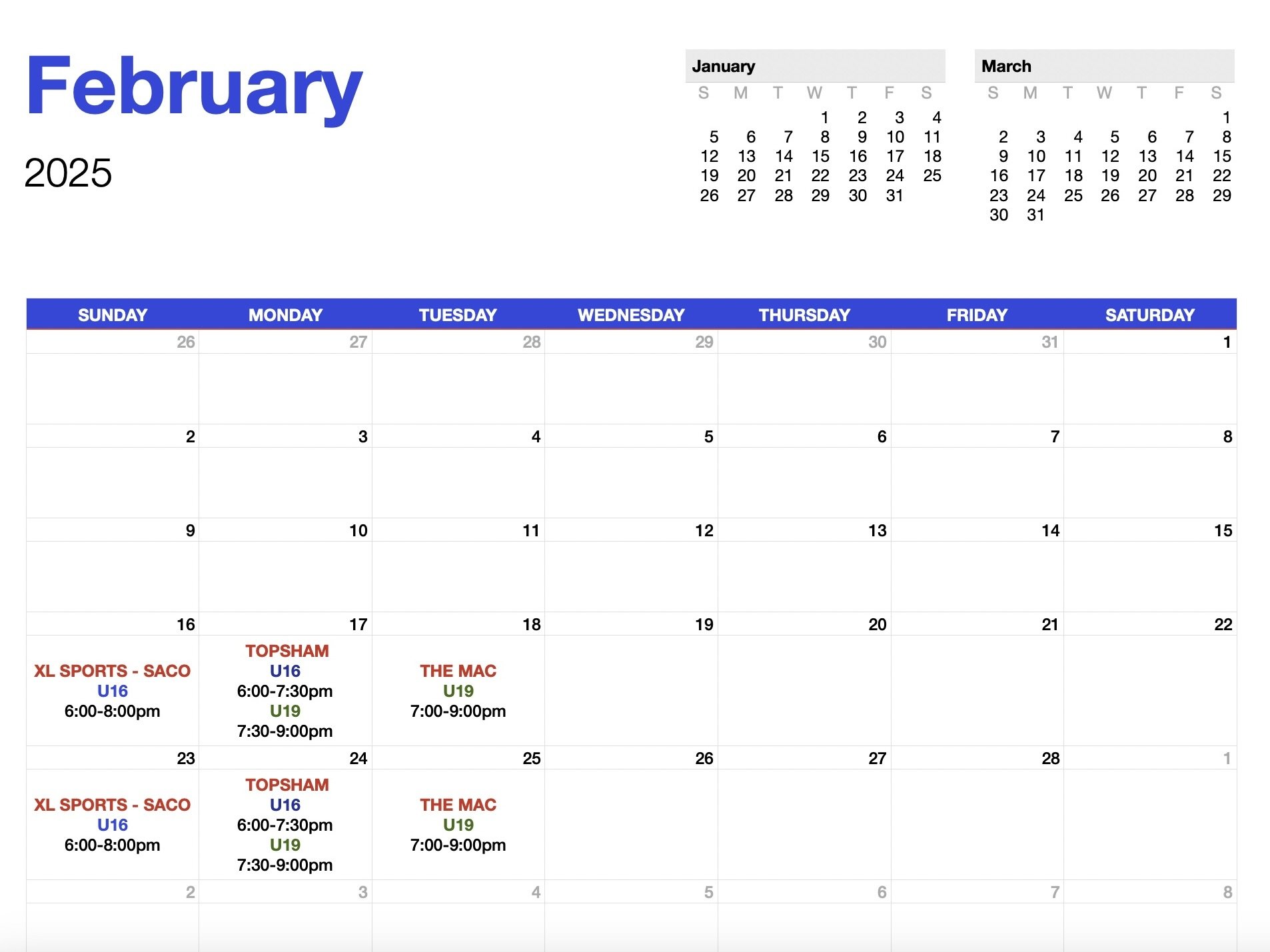Click 31 in January mini calendar

tap(894, 196)
